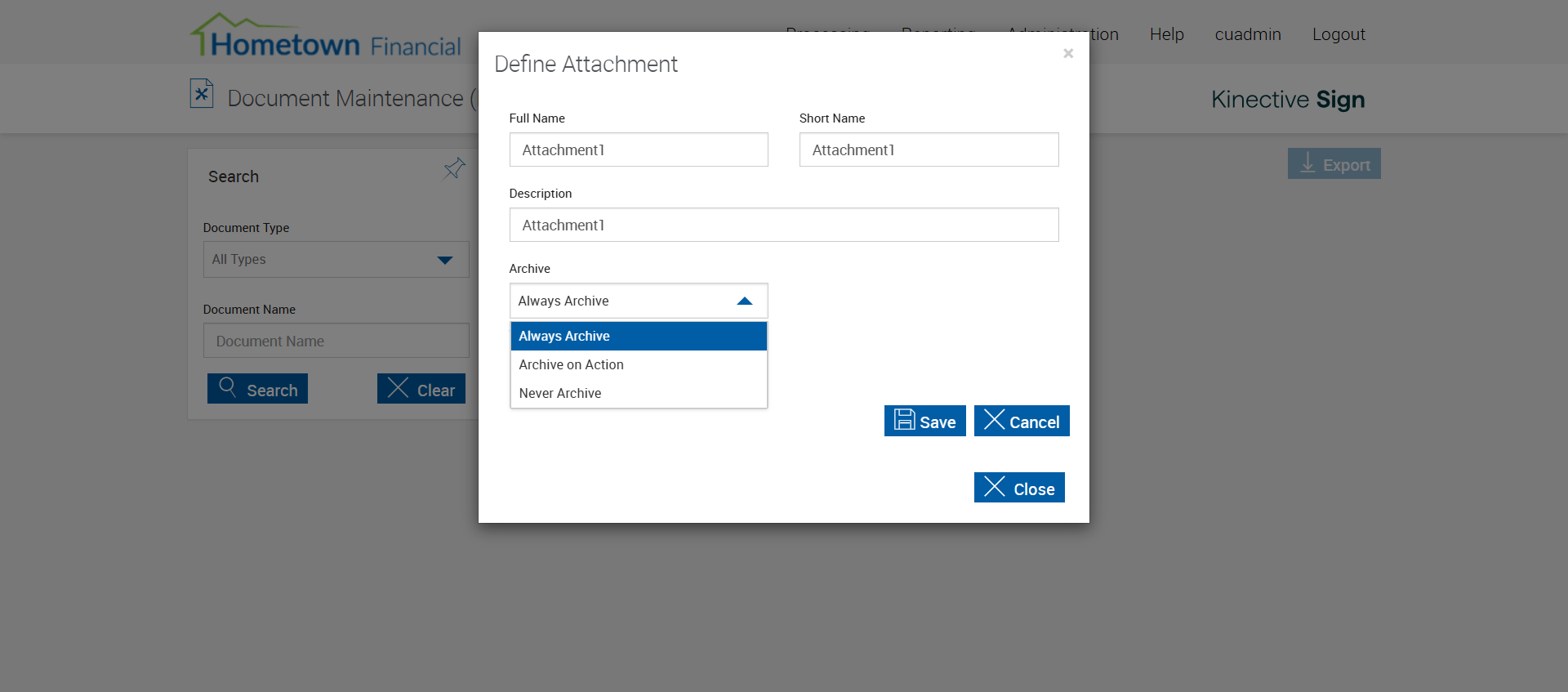Close dialog with the top-right X icon
Screen dimensions: 1568x692
click(1067, 54)
